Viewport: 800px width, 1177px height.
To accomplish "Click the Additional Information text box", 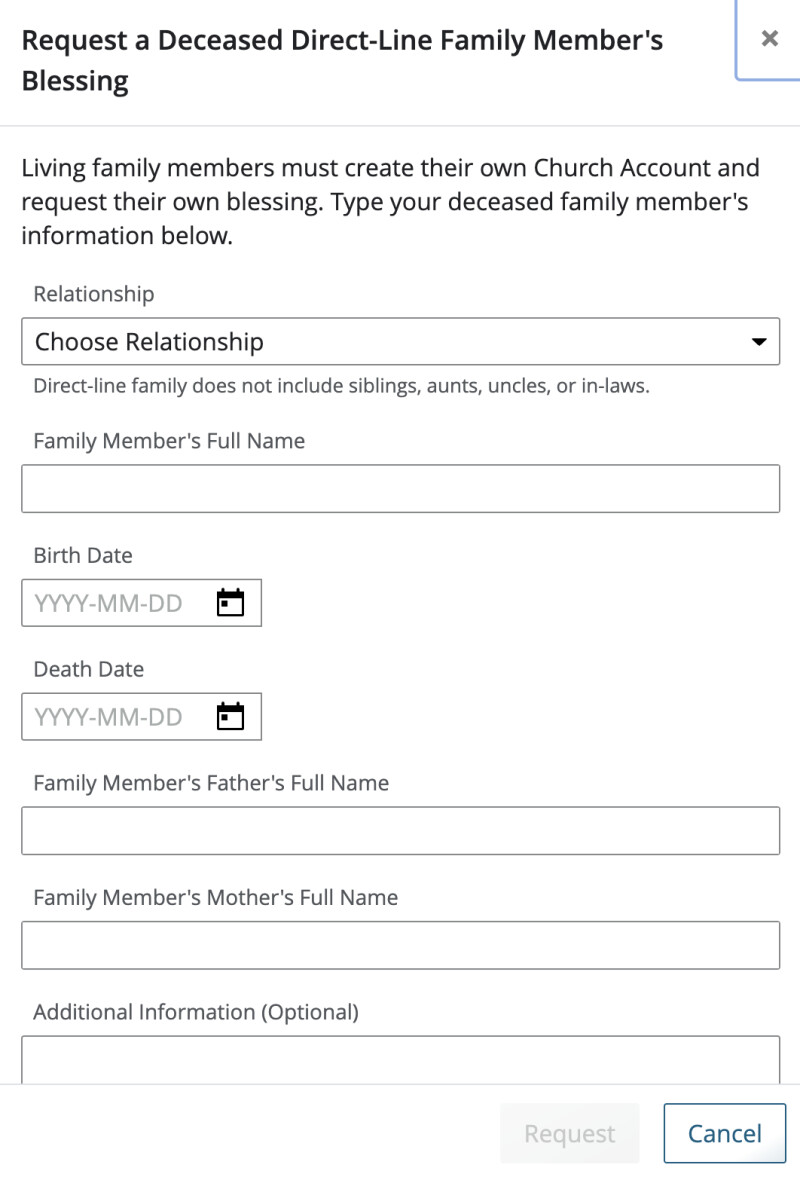I will coord(400,1060).
